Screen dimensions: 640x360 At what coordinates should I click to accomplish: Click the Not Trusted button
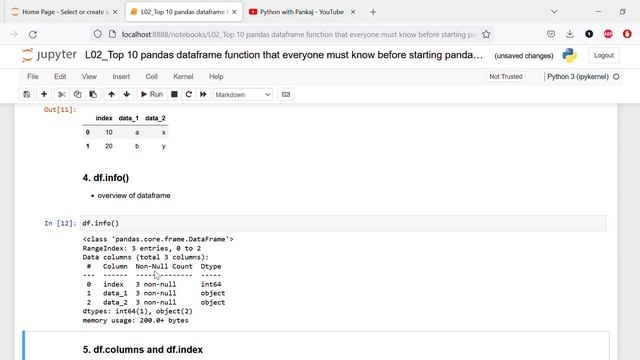(506, 77)
